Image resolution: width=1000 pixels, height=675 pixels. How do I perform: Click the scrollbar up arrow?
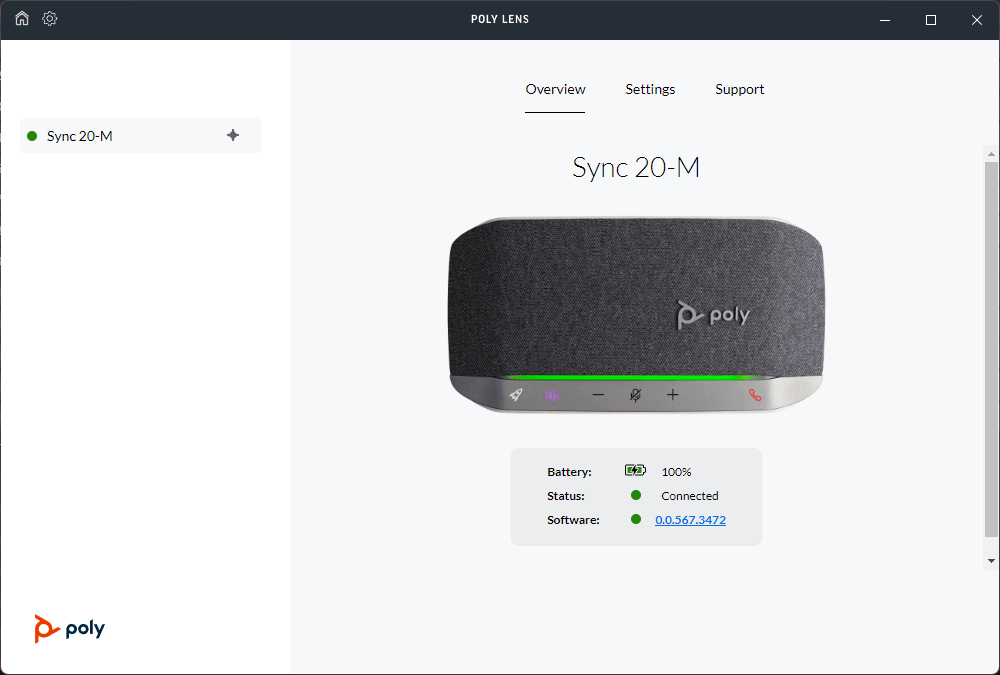991,155
